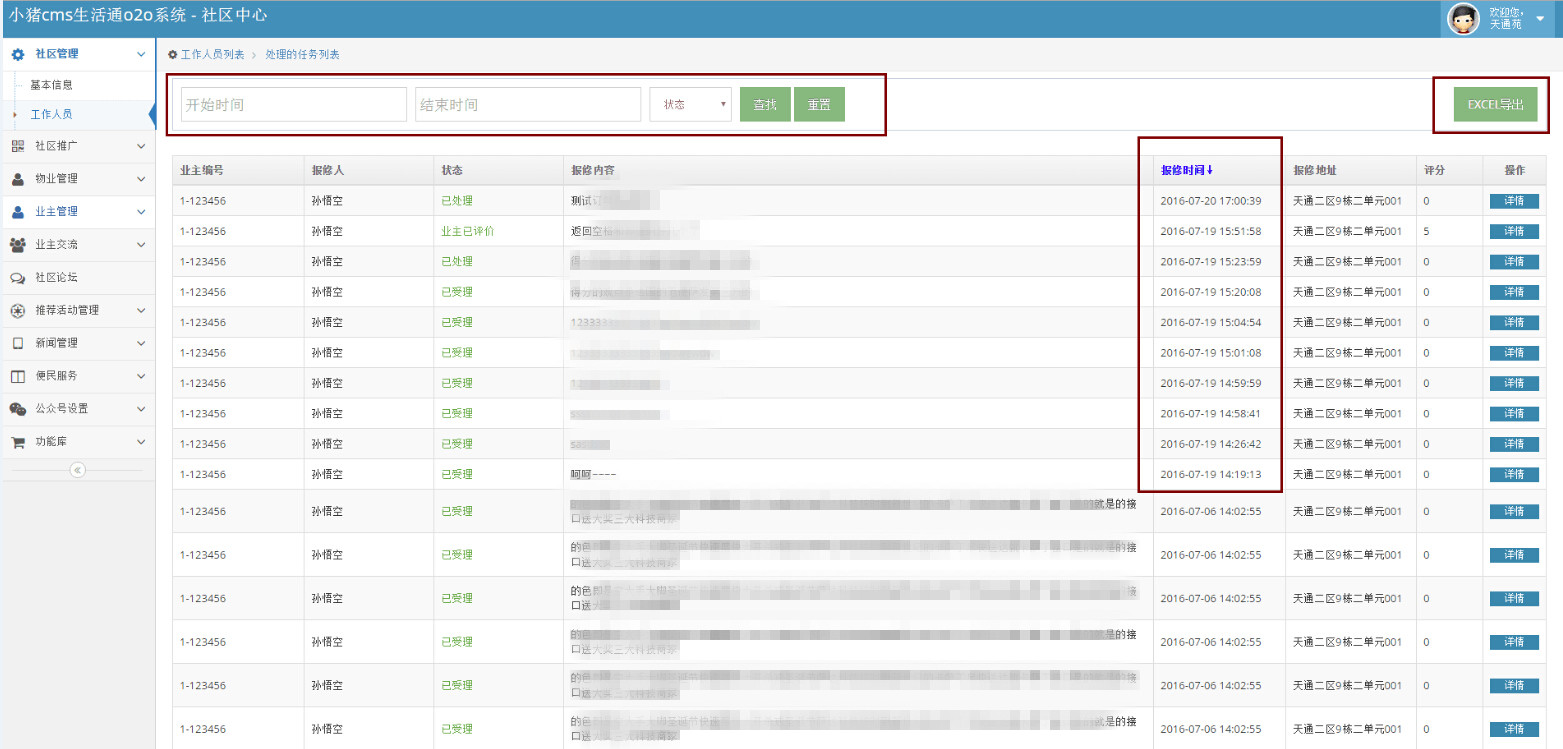
Task: Click the 开始时间 start time field
Action: [293, 105]
